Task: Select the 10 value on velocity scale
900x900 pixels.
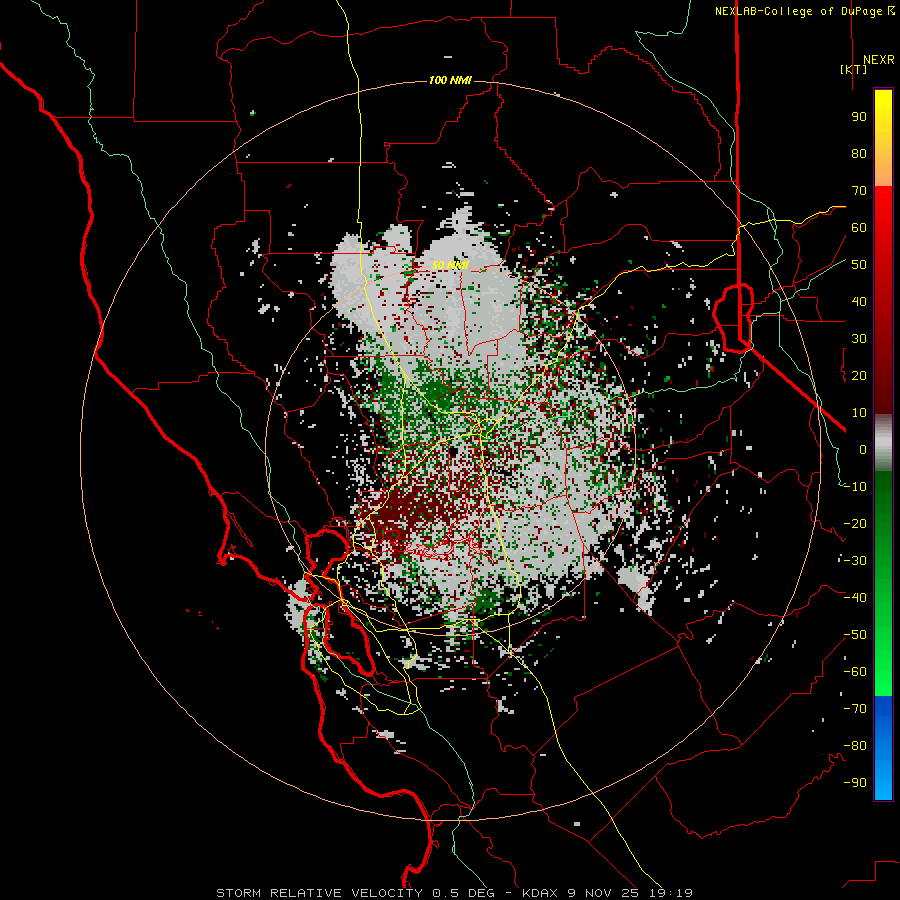Action: (x=859, y=413)
